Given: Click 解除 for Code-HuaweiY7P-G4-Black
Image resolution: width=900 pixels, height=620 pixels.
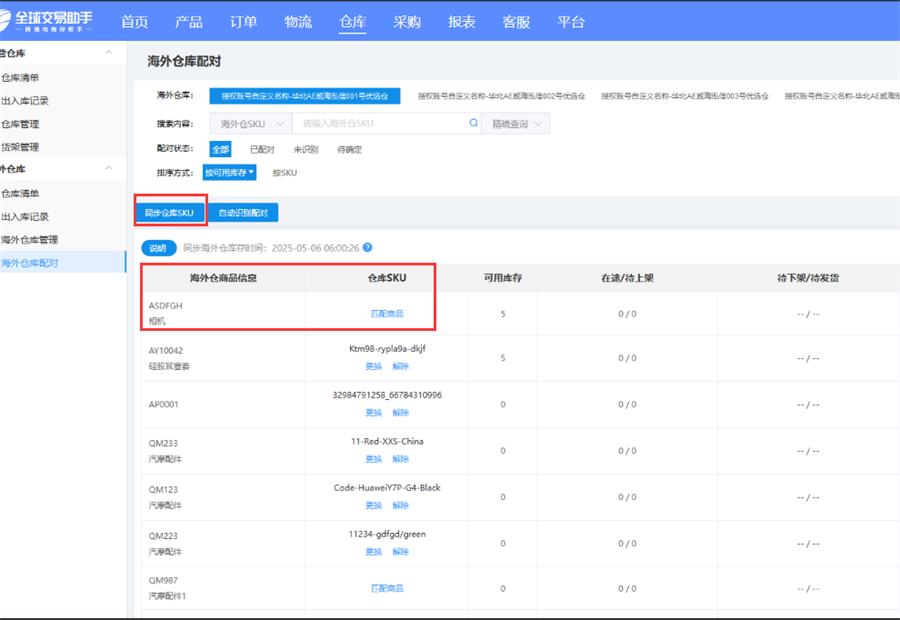Looking at the screenshot, I should pos(401,506).
